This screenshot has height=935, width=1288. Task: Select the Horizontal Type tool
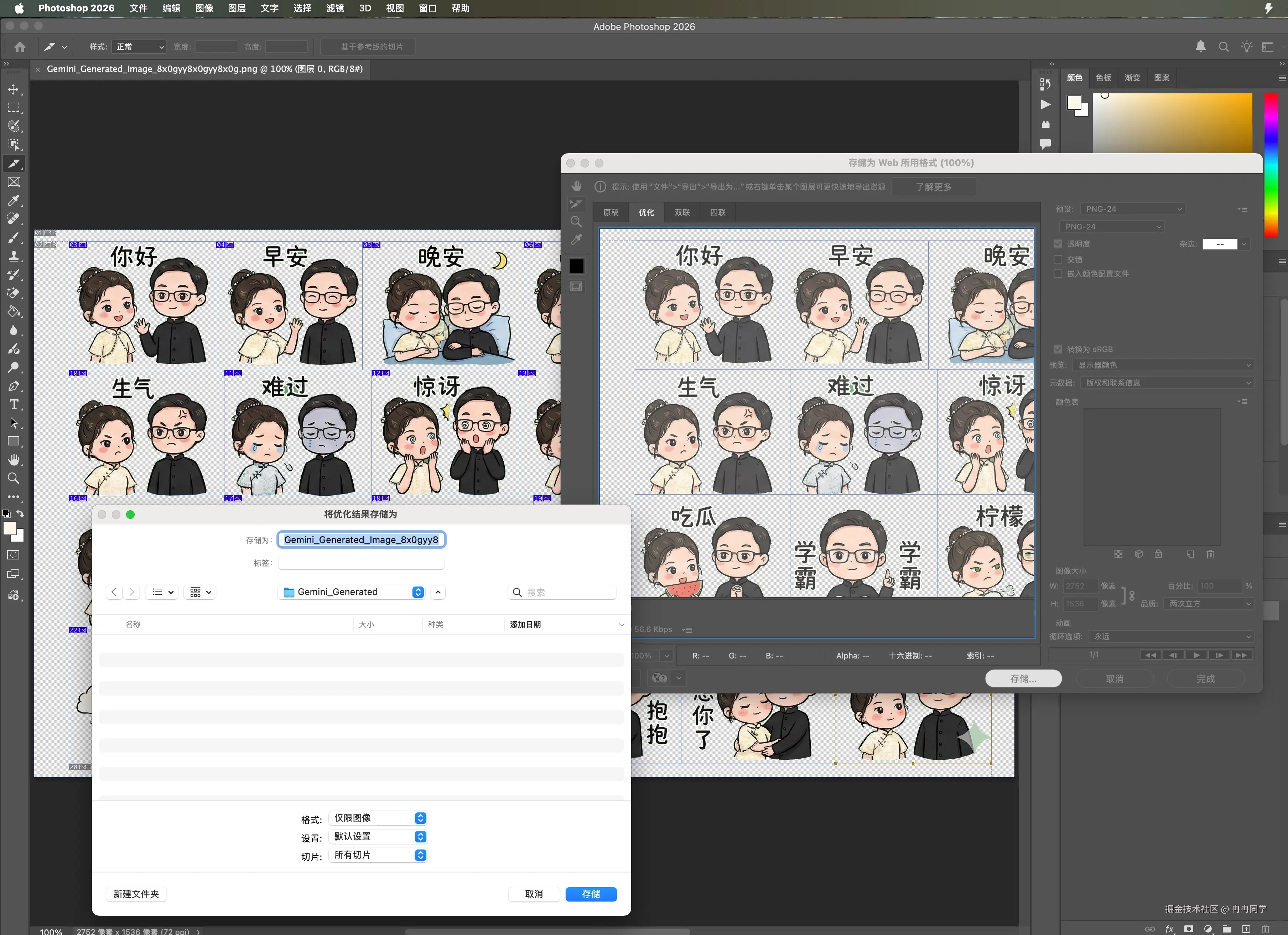[14, 404]
